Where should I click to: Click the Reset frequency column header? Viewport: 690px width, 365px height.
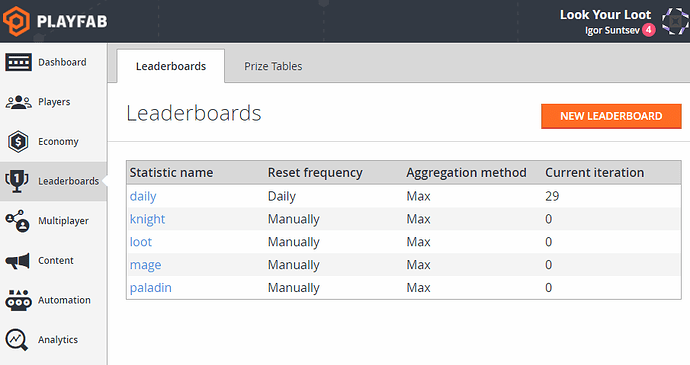click(315, 173)
